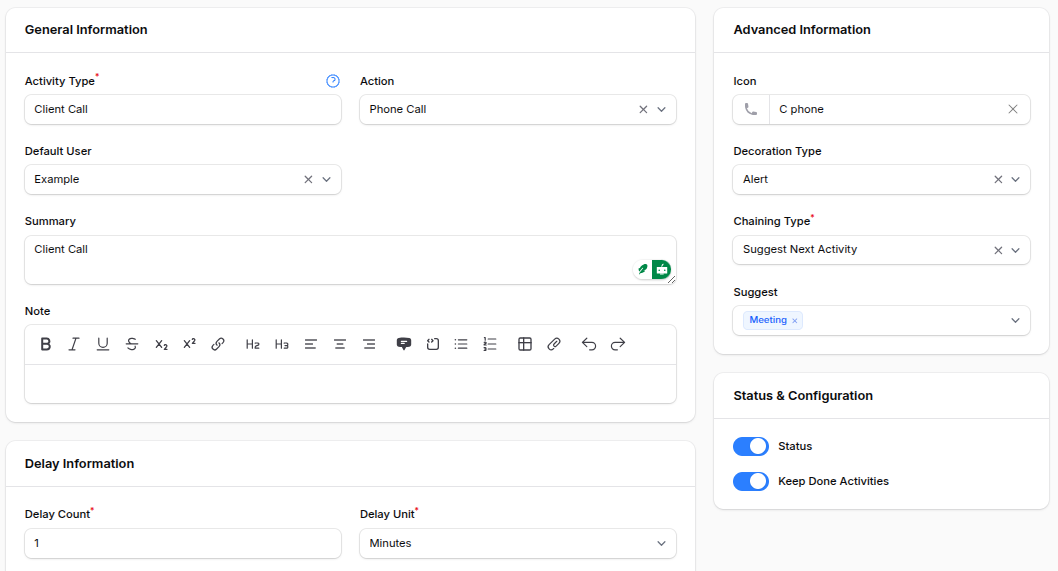Expand the Action dropdown chevron
Image resolution: width=1058 pixels, height=571 pixels.
pos(661,110)
